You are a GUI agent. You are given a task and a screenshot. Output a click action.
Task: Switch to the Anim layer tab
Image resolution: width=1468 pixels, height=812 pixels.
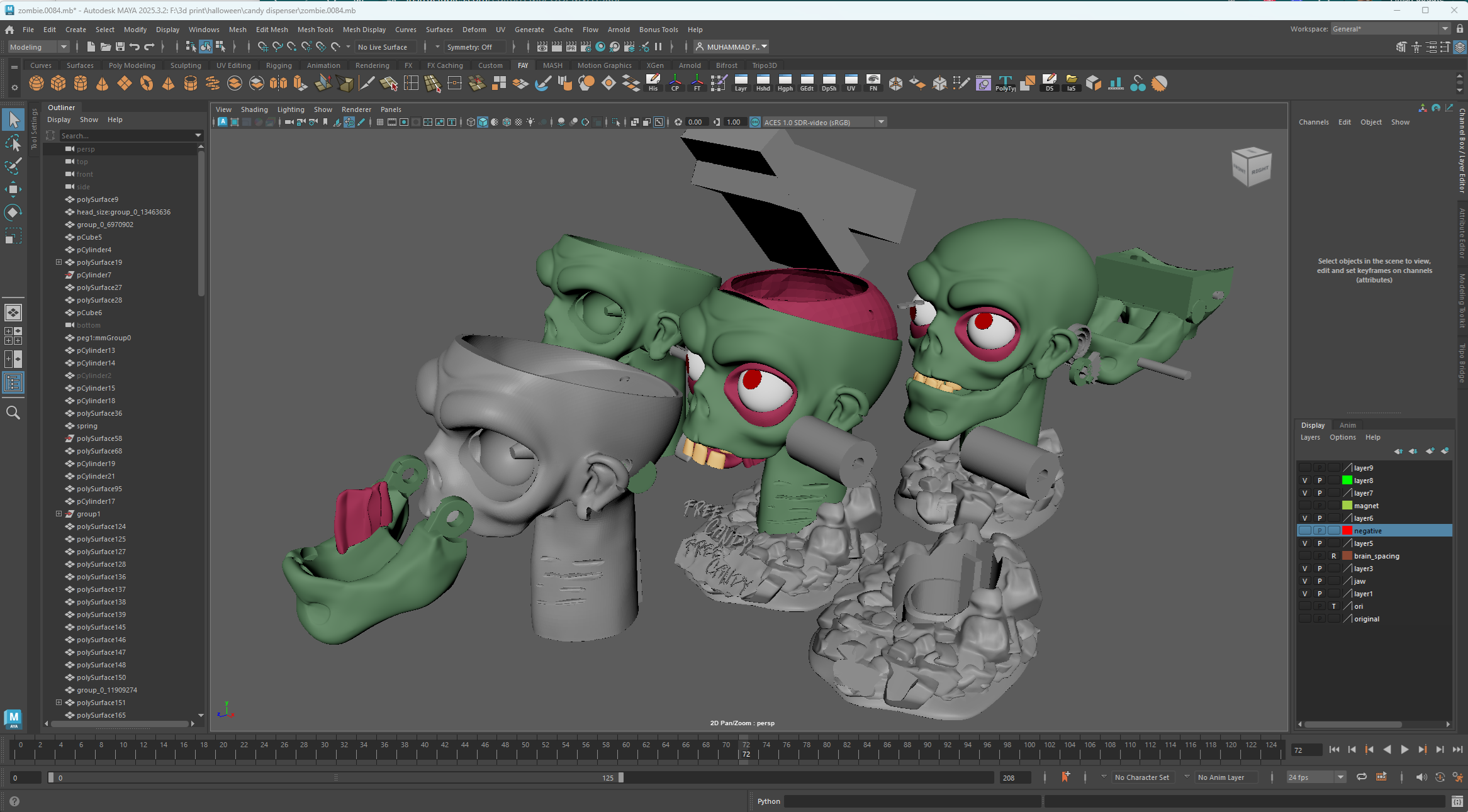(x=1348, y=425)
